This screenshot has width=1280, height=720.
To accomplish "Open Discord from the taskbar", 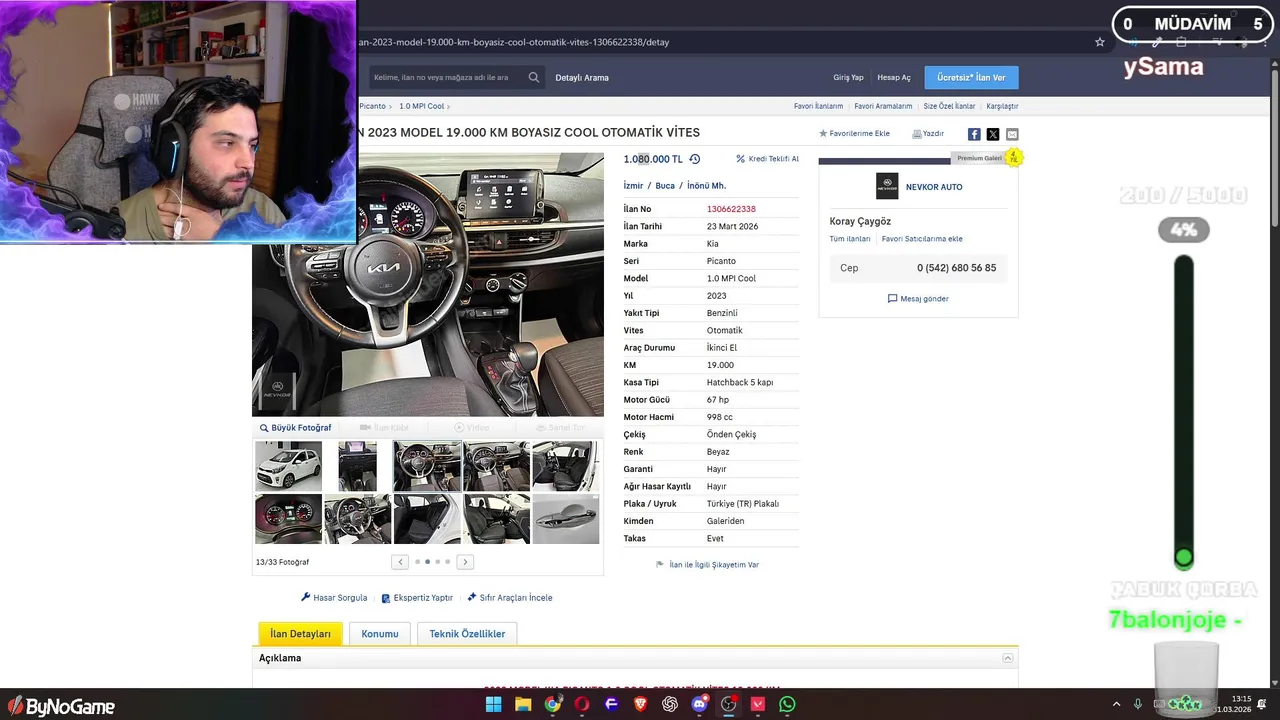I will [699, 704].
